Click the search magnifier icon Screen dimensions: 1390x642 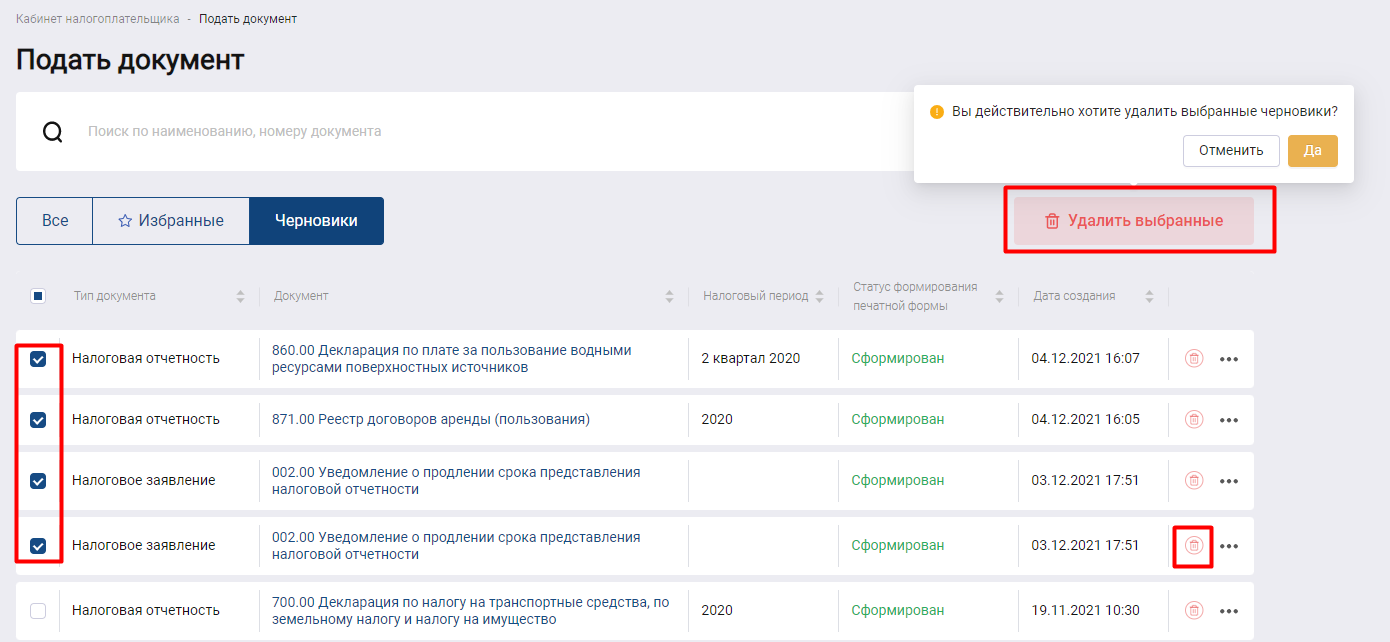[53, 132]
